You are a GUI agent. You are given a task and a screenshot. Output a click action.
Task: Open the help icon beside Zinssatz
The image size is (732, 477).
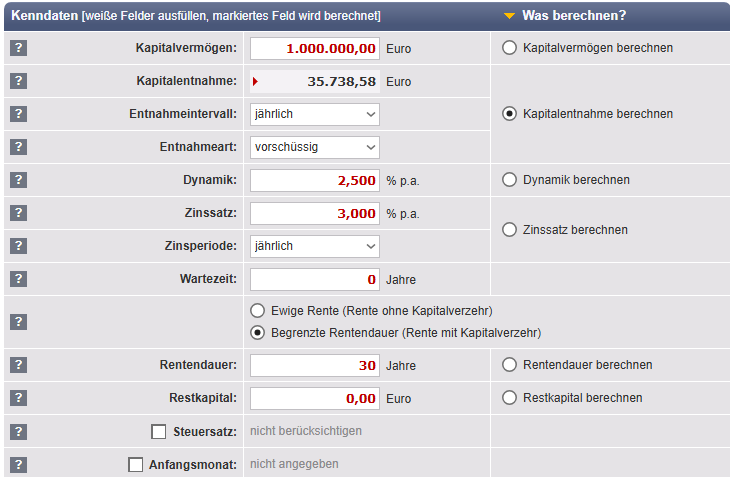18,213
